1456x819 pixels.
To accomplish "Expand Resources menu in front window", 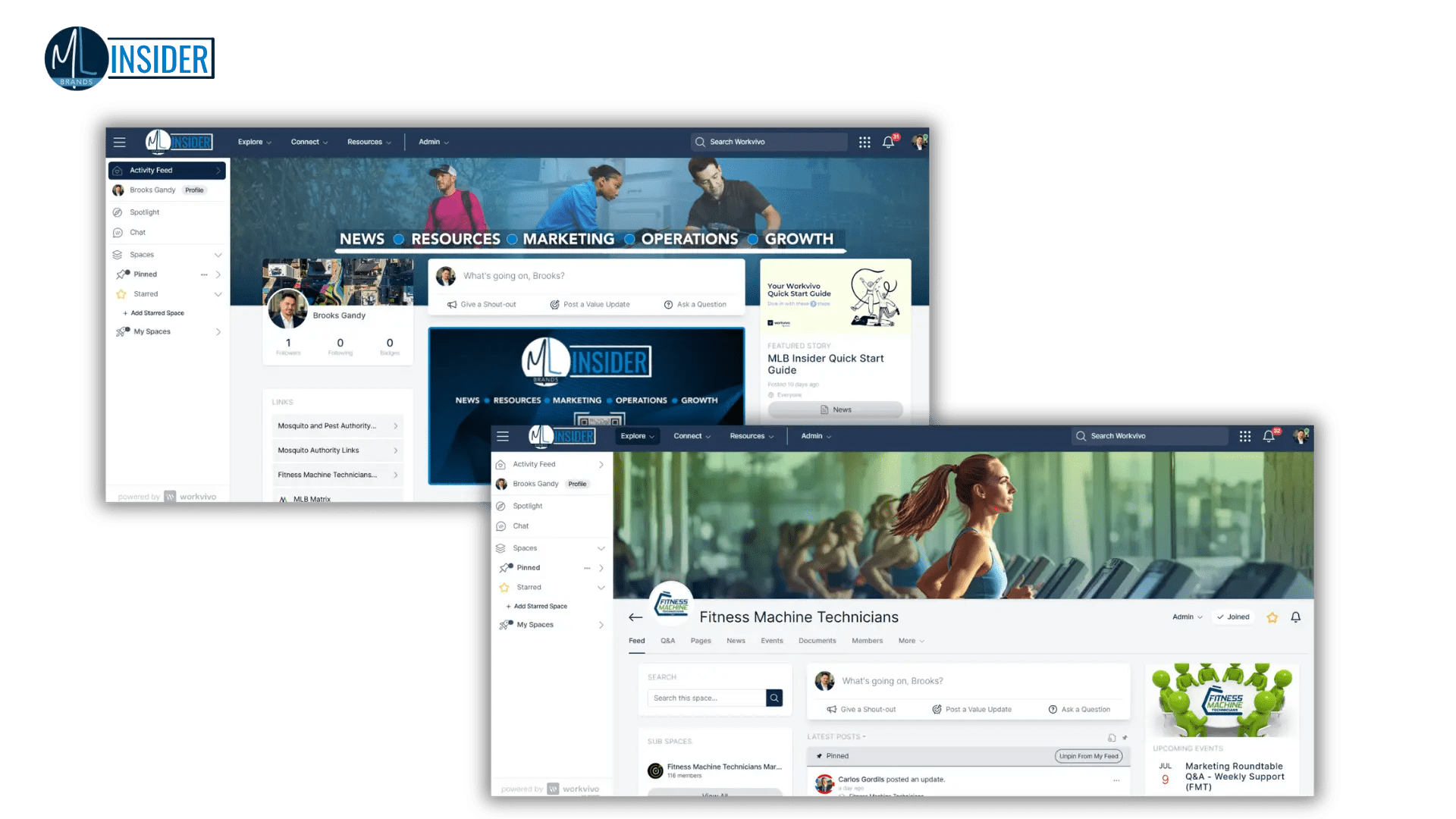I will 752,436.
